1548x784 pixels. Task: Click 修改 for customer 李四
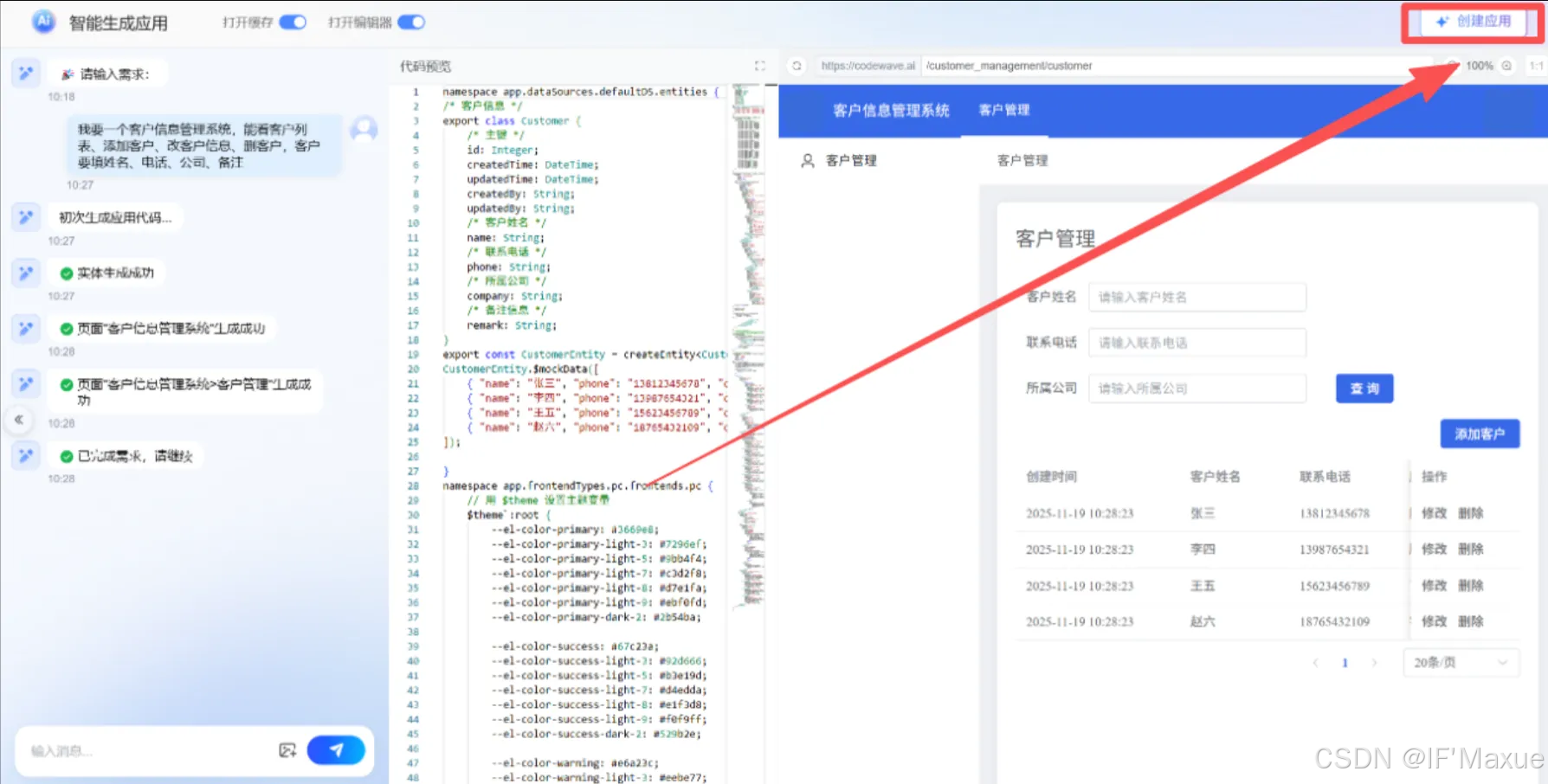click(1434, 549)
